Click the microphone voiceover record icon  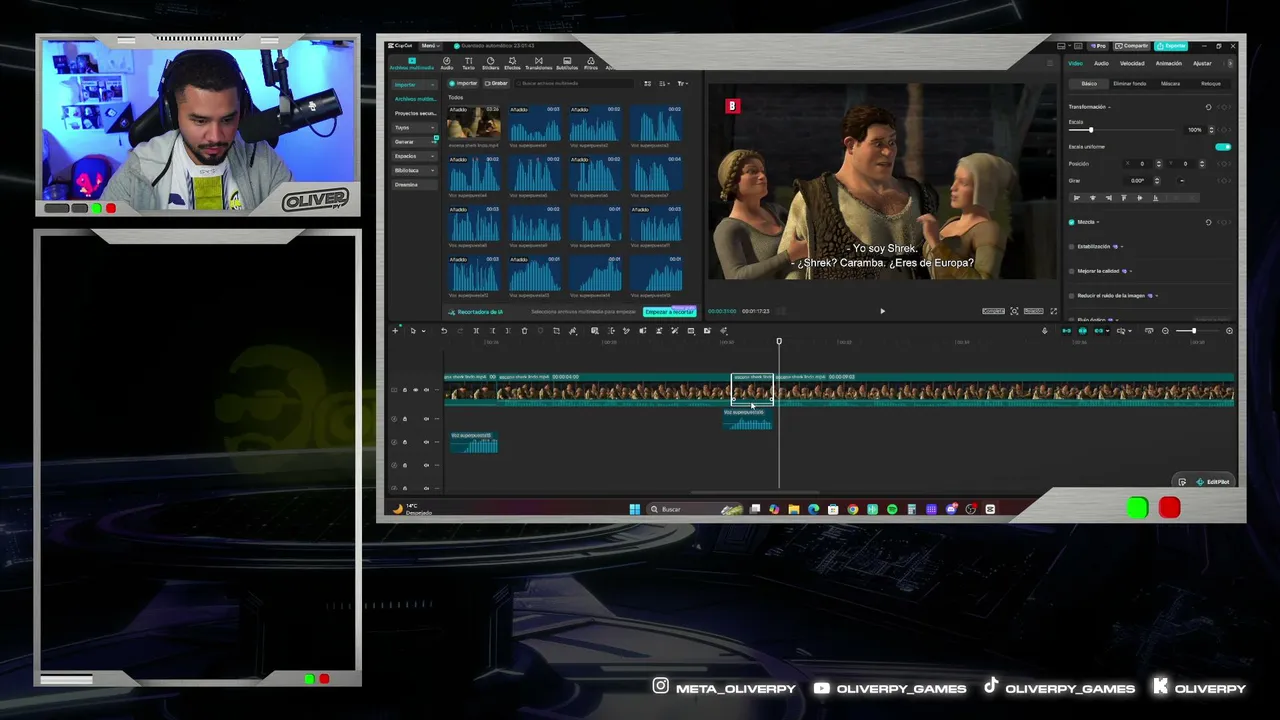click(1045, 331)
